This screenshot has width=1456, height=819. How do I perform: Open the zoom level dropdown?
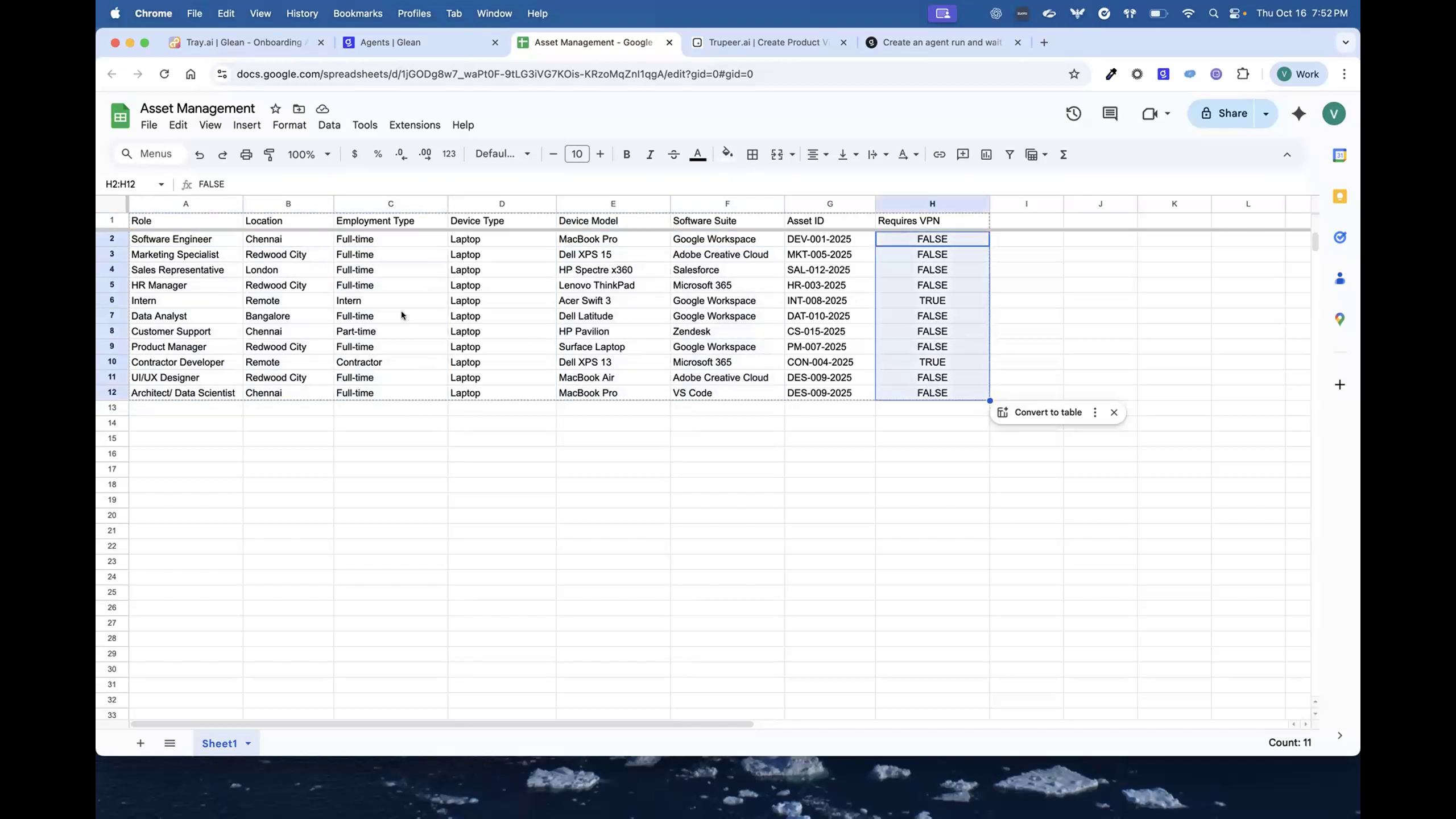pyautogui.click(x=309, y=154)
